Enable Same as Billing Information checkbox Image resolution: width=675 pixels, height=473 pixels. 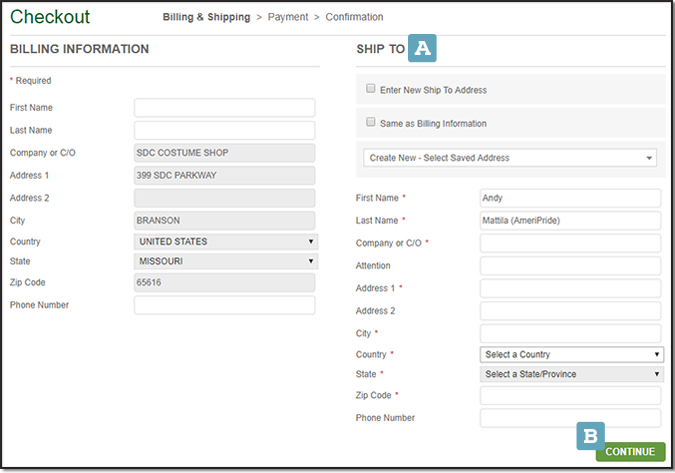coord(371,123)
